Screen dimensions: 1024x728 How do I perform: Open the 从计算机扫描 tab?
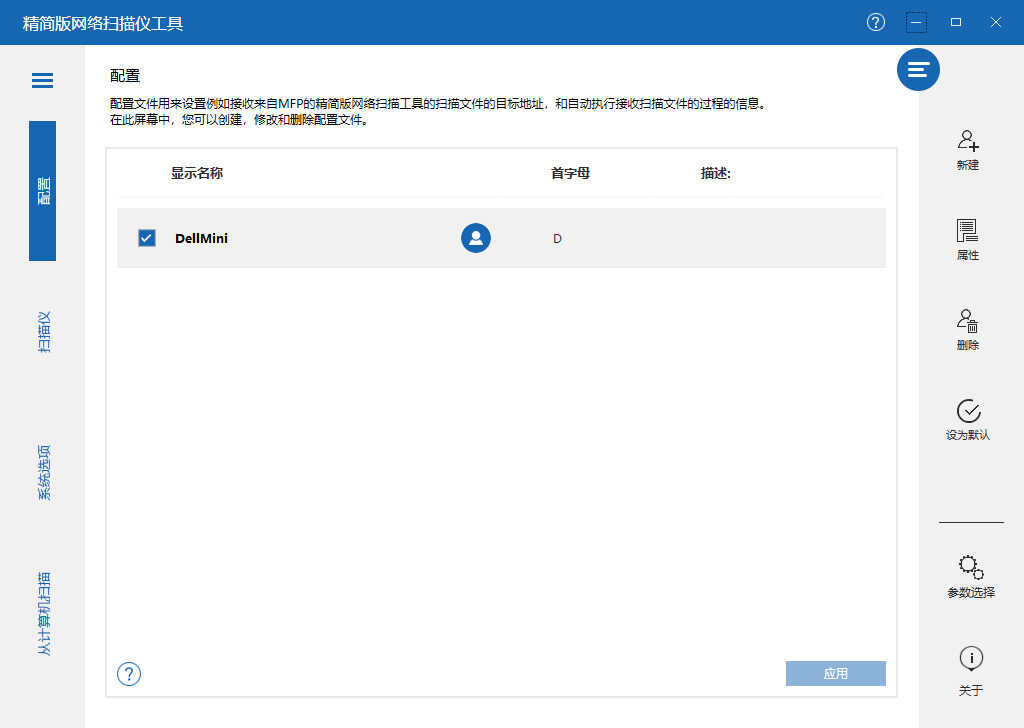[x=43, y=614]
